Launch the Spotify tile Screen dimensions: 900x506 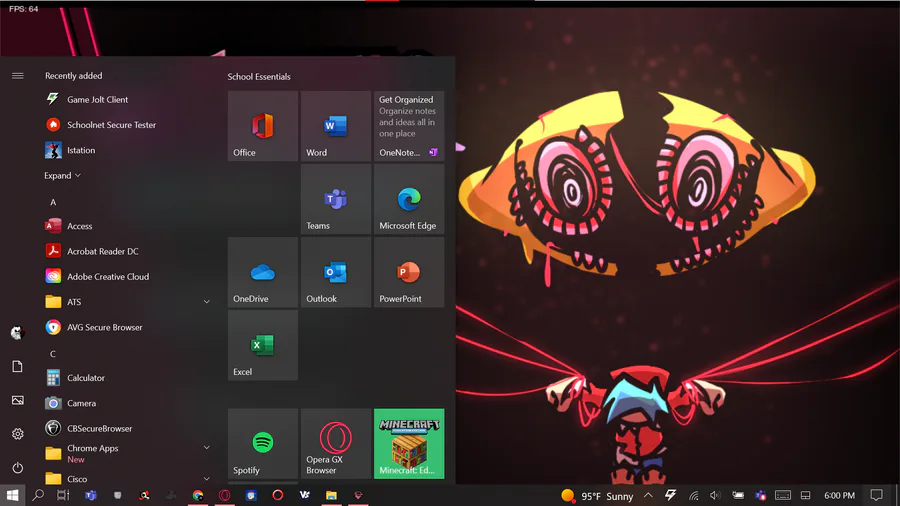263,443
